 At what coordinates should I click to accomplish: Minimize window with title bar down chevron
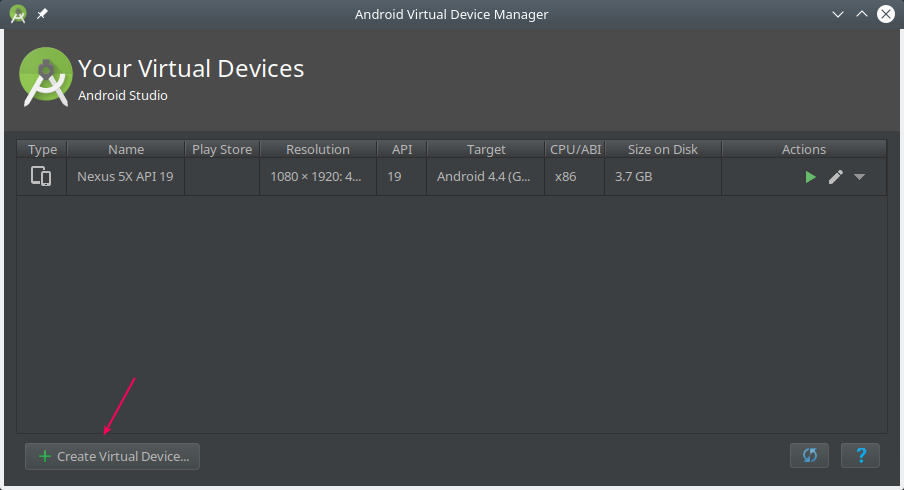838,14
